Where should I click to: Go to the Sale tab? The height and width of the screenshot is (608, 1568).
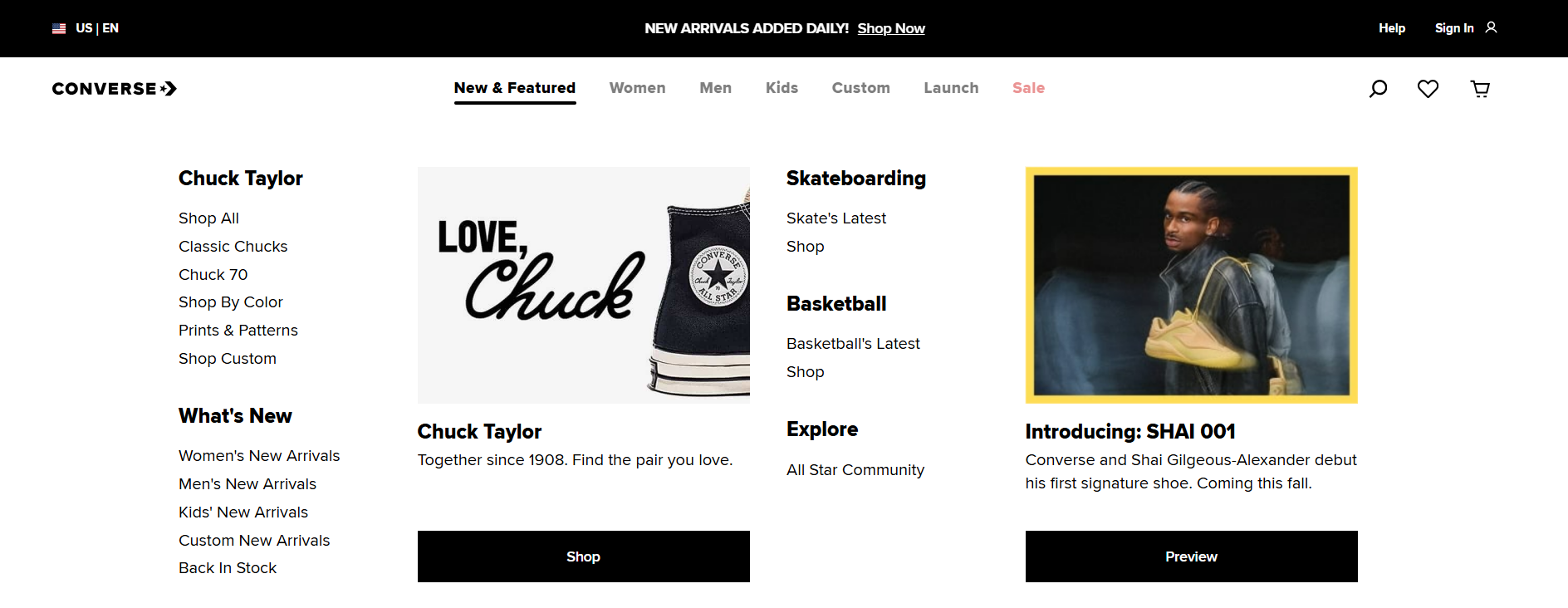[x=1028, y=88]
